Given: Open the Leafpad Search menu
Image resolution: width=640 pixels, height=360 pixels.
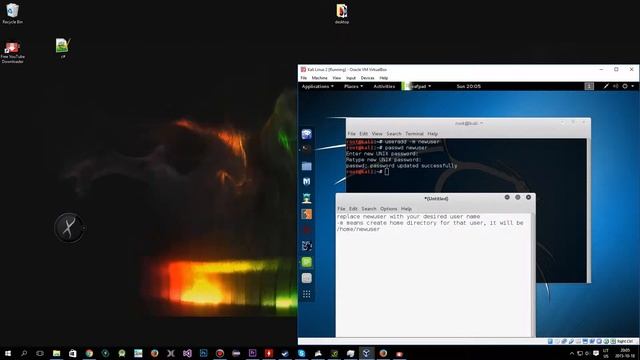Looking at the screenshot, I should point(369,209).
